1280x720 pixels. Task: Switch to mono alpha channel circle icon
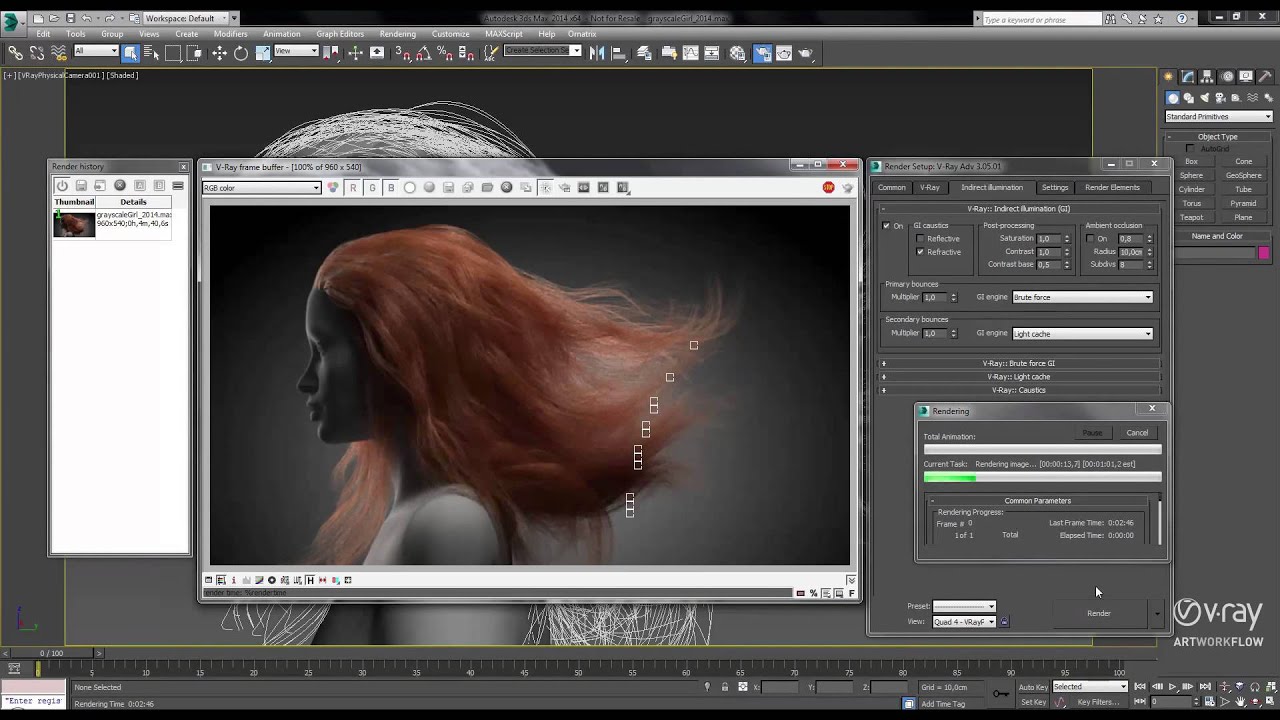pyautogui.click(x=410, y=188)
